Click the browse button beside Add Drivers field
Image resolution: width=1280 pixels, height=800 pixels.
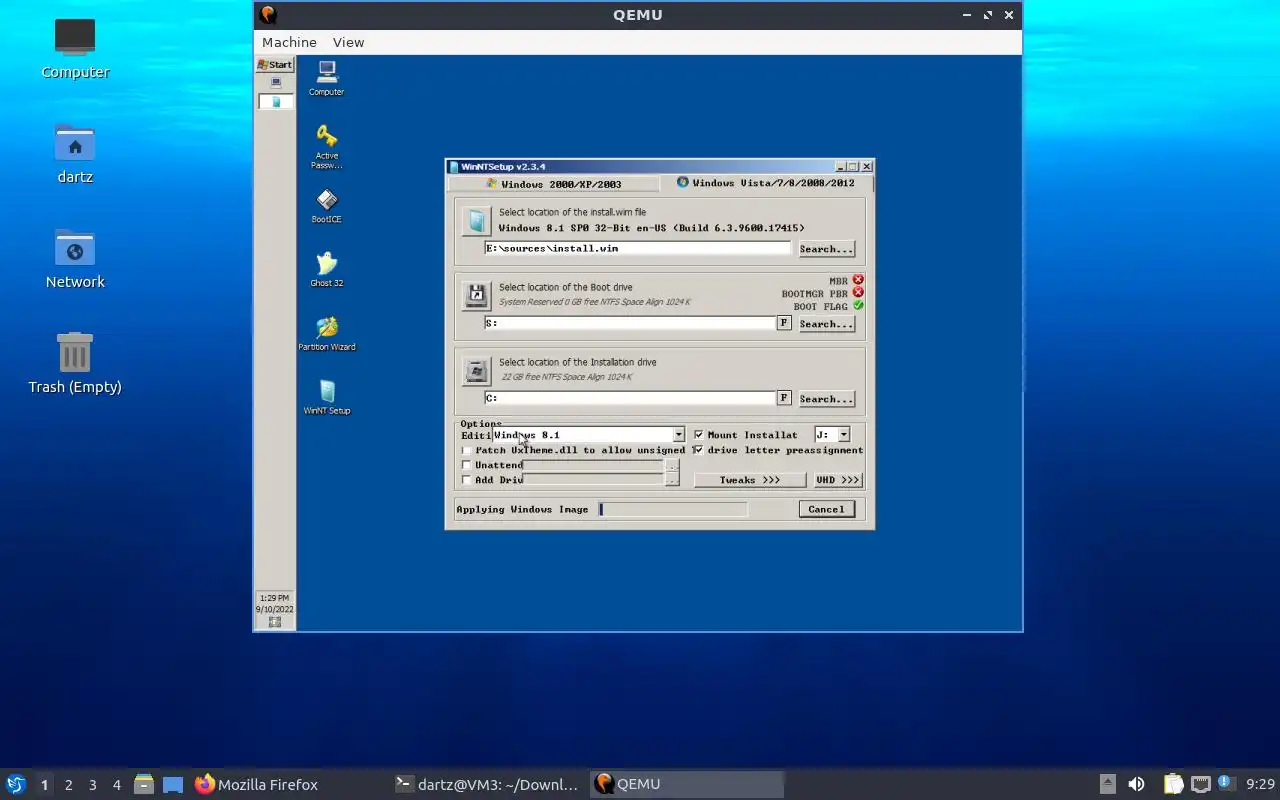point(672,480)
